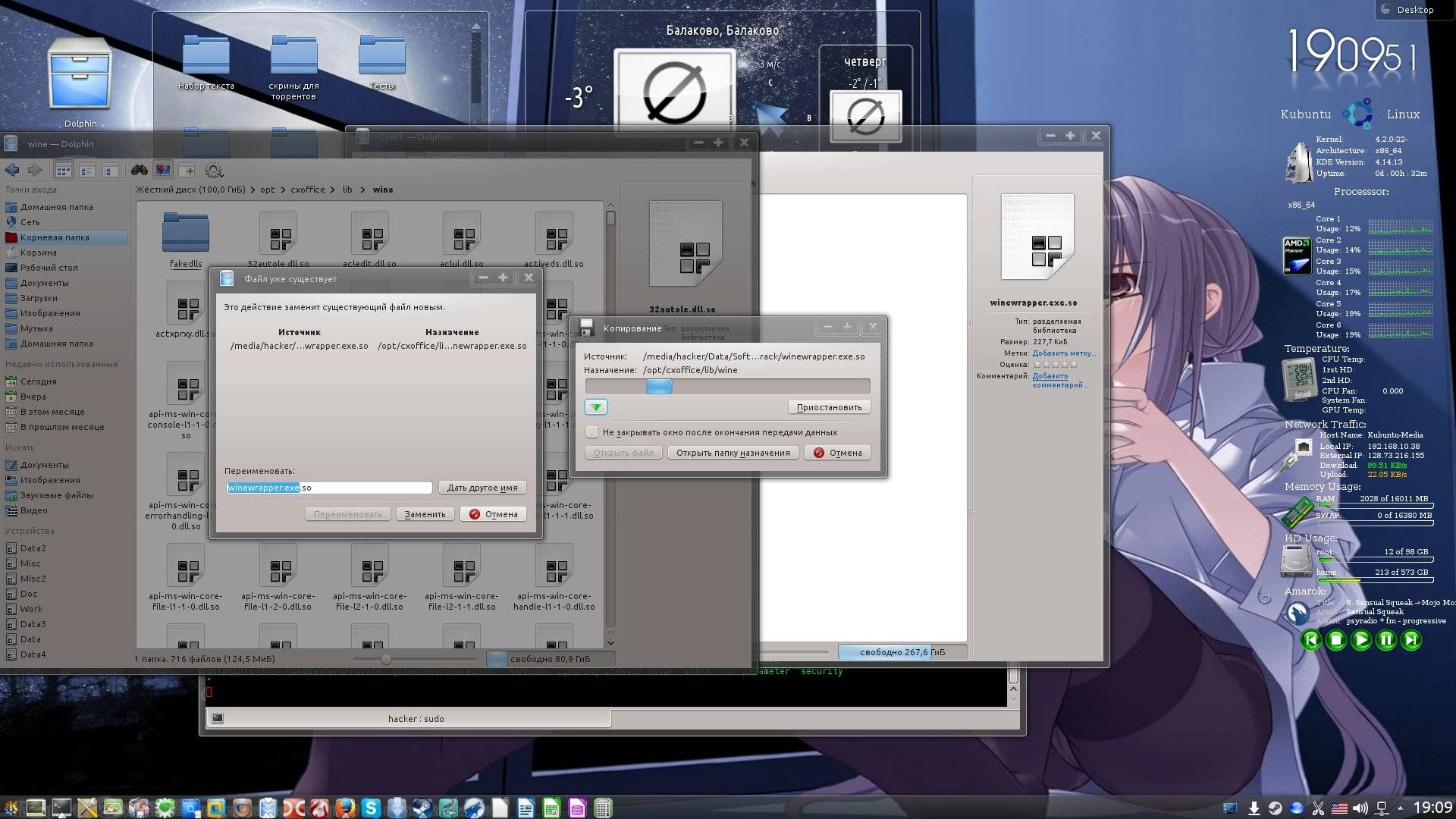Viewport: 1456px width, 819px height.
Task: Expand copy details with green arrow
Action: coord(596,407)
